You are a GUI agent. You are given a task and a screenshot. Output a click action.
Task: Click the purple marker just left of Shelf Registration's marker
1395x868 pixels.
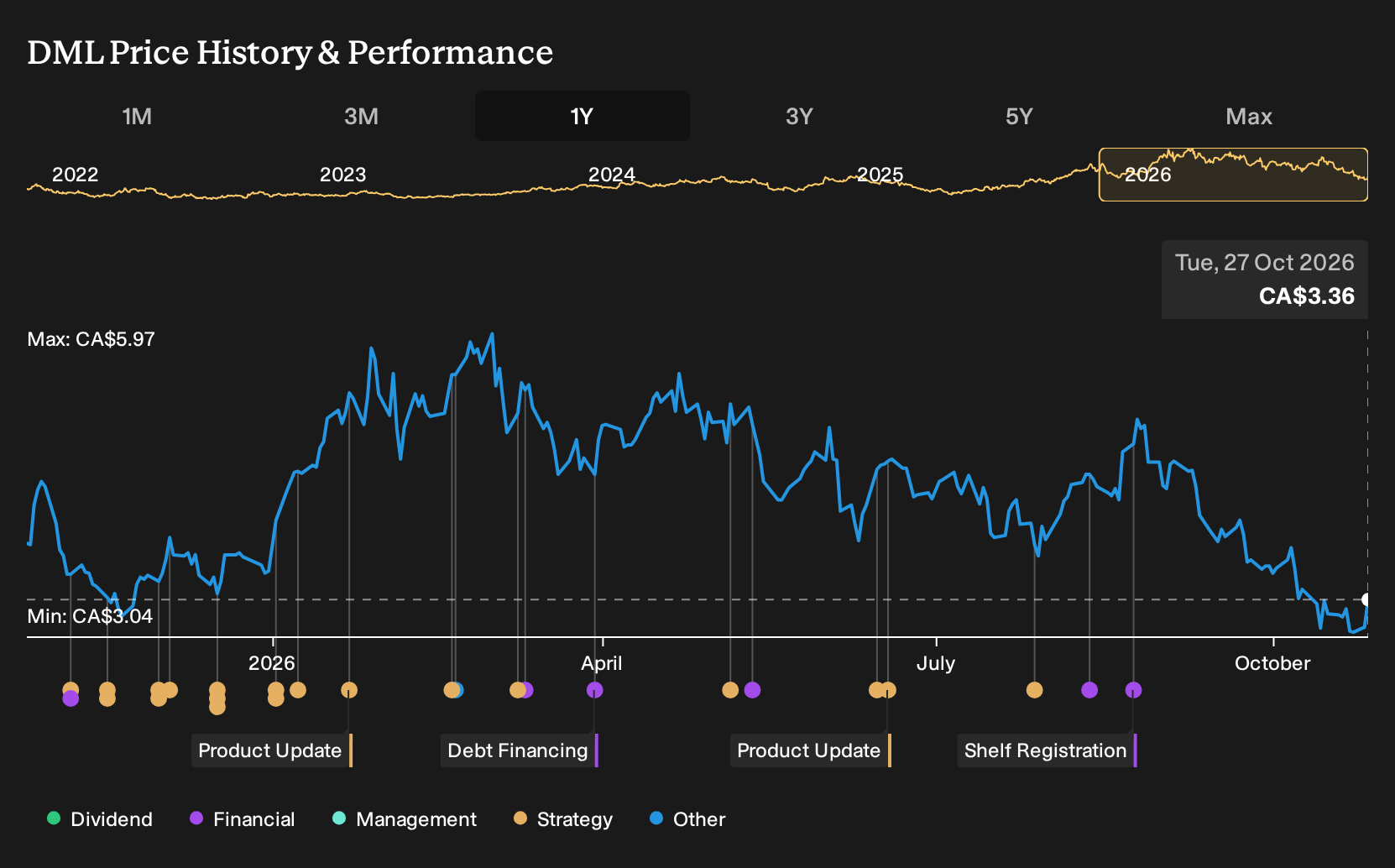(x=1089, y=690)
